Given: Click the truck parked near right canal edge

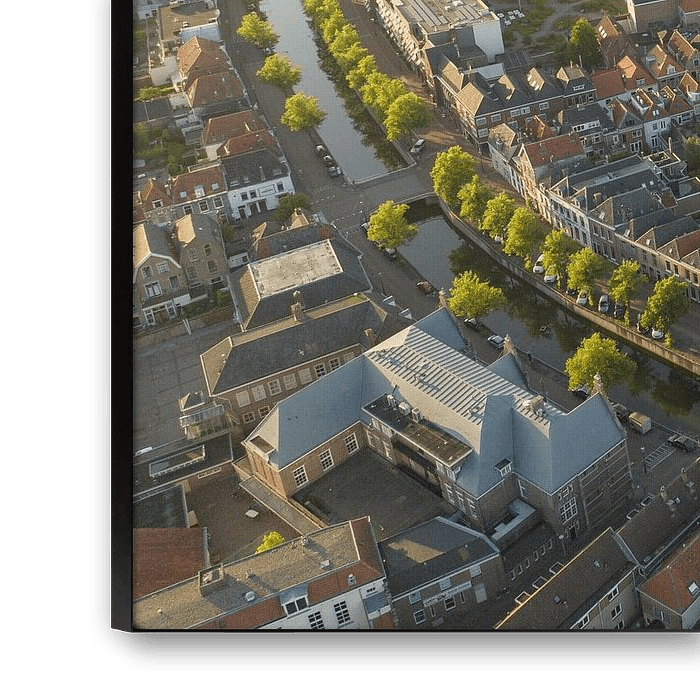Looking at the screenshot, I should pos(638,421).
